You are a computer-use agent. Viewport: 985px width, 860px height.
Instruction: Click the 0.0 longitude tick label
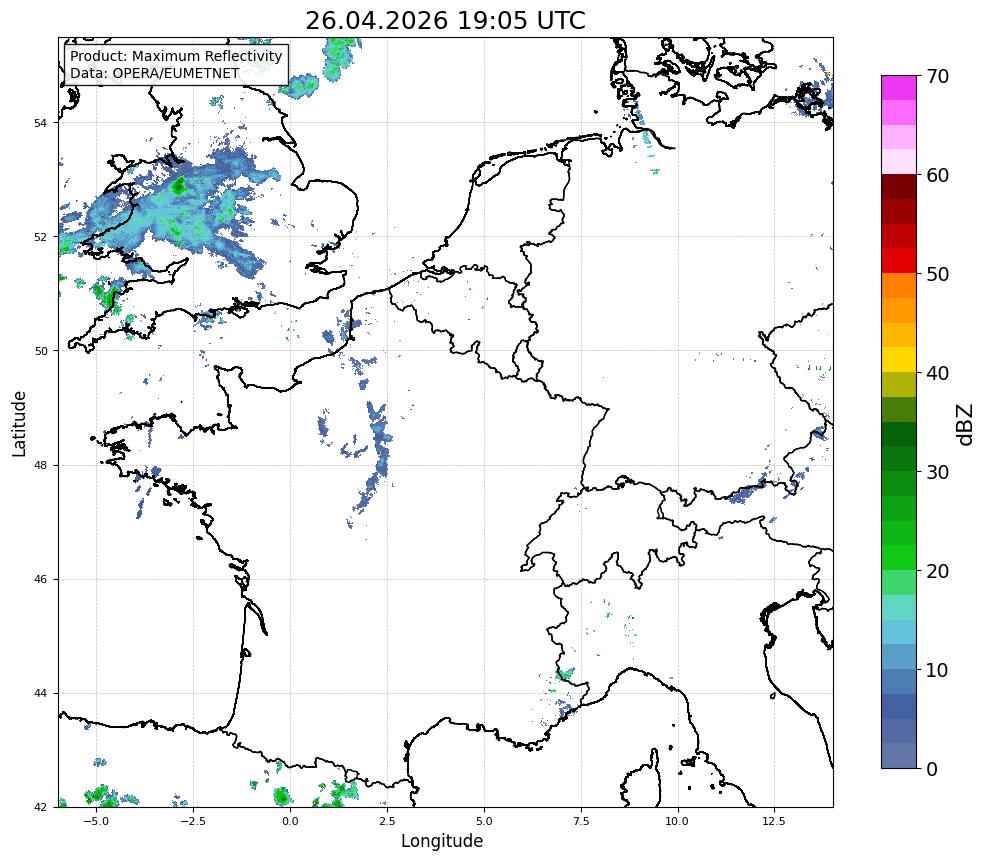click(x=290, y=821)
